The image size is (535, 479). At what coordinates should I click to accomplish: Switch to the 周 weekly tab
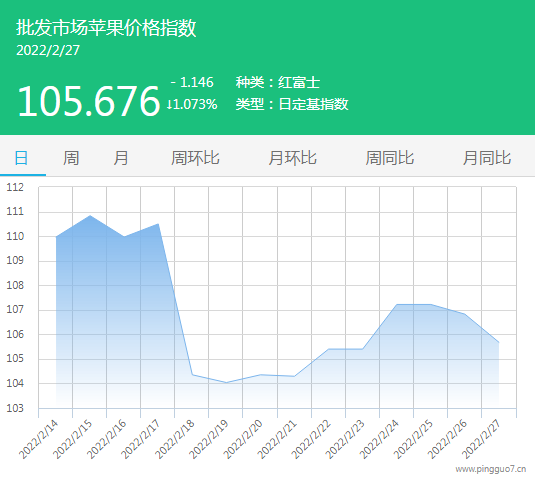point(71,158)
